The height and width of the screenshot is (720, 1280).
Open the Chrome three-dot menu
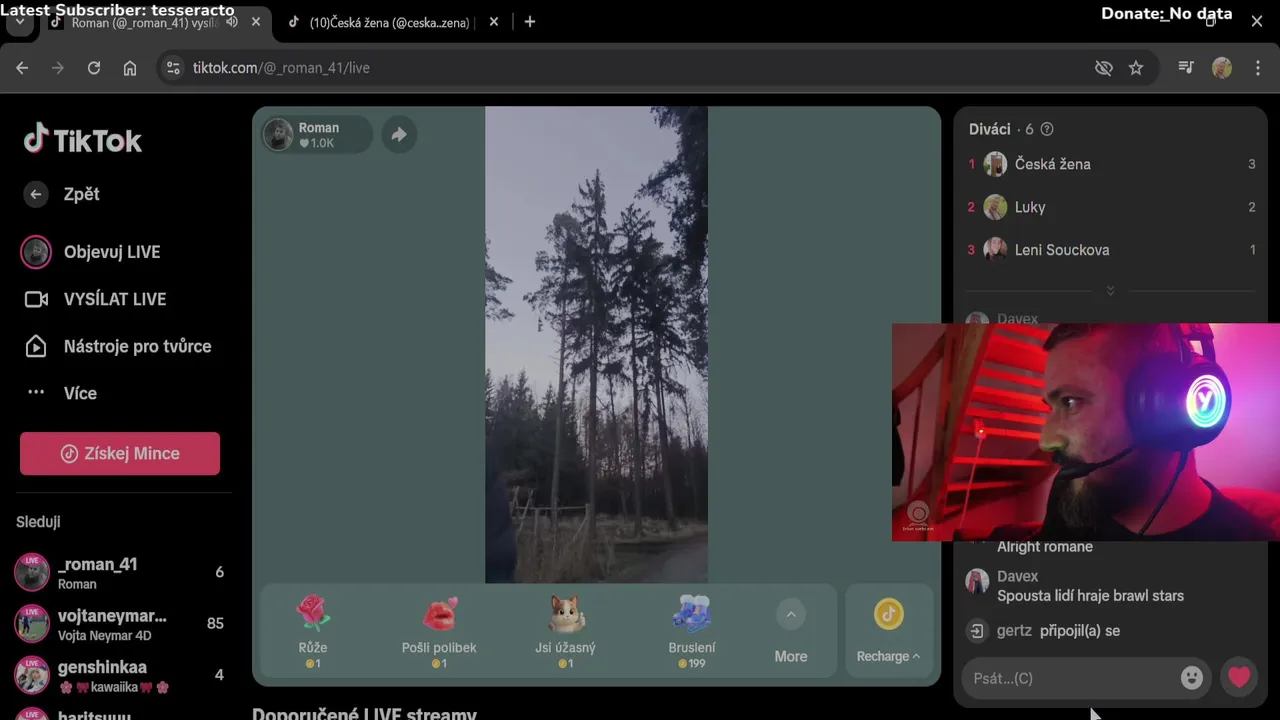point(1258,68)
